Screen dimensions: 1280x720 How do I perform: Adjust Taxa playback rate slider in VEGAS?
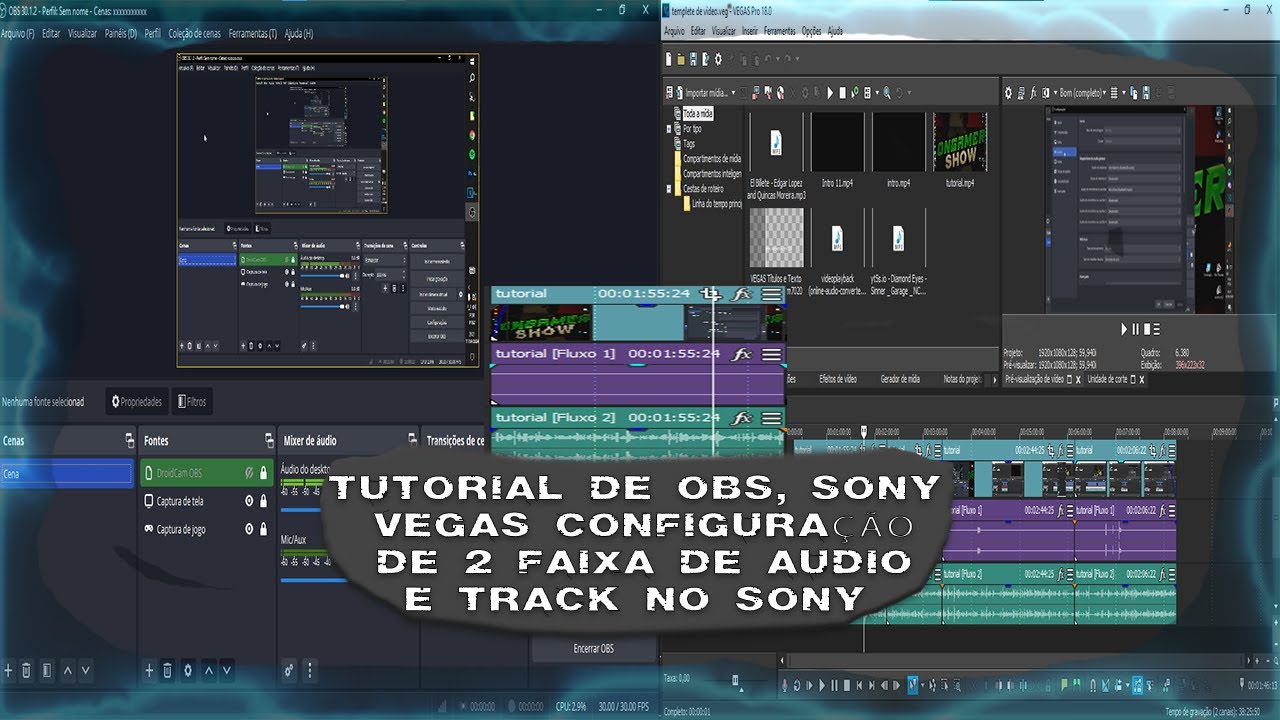(735, 680)
